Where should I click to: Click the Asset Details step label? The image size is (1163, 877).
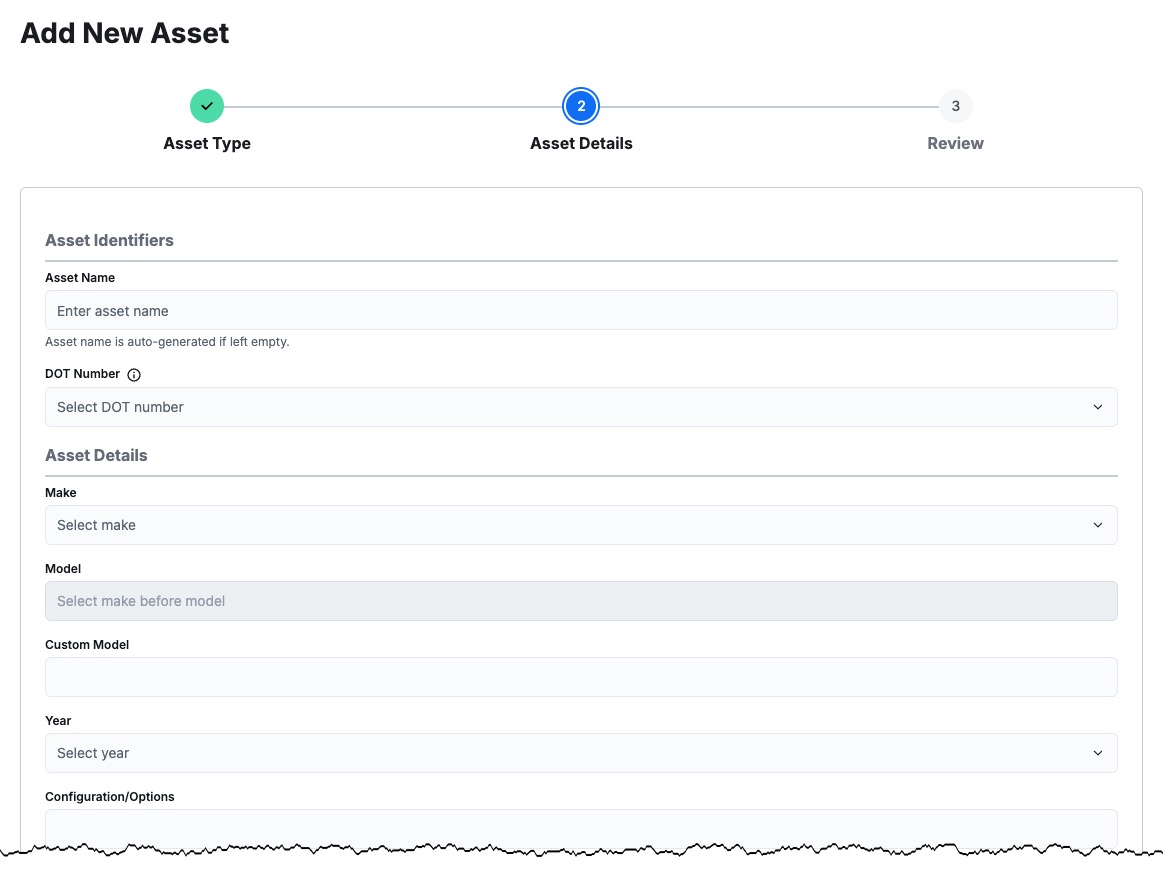tap(581, 143)
